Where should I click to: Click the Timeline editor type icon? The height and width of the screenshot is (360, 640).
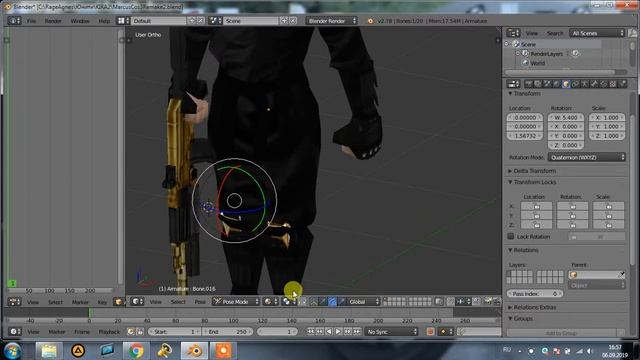[14, 332]
